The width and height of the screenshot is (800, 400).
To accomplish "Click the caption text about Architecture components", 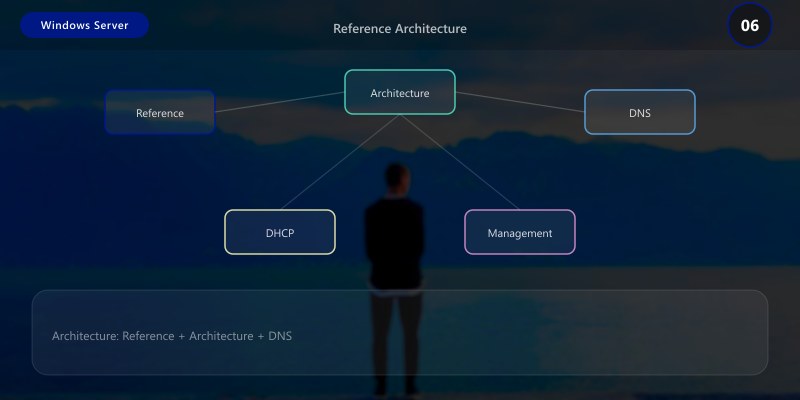I will click(172, 336).
